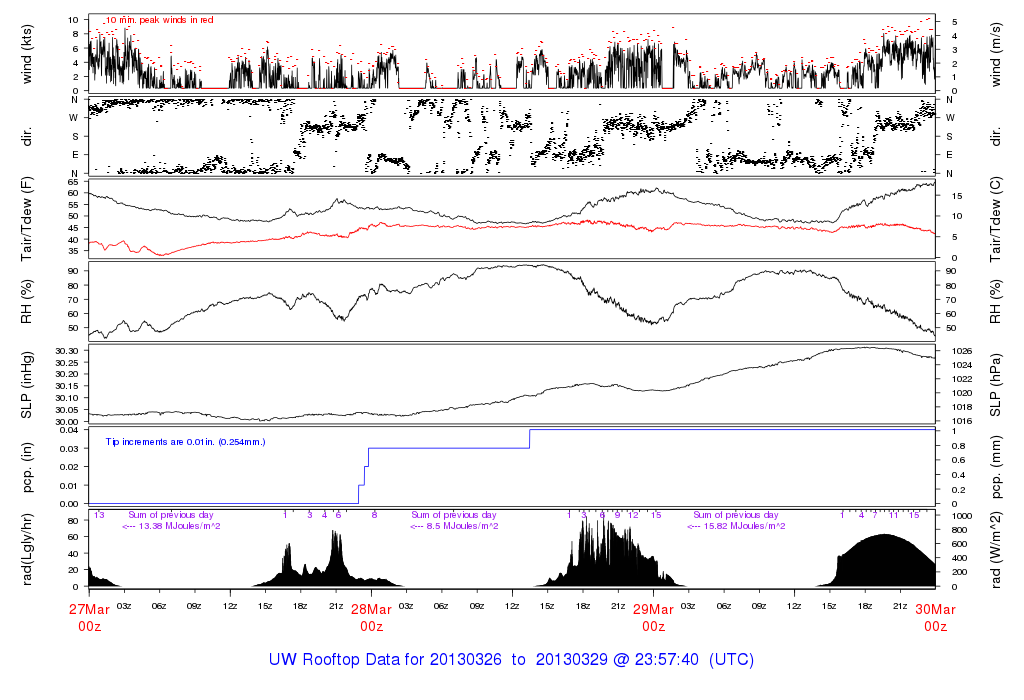This screenshot has width=1024, height=700.
Task: Select the "SLP (inHg)" axis label
Action: 27,385
